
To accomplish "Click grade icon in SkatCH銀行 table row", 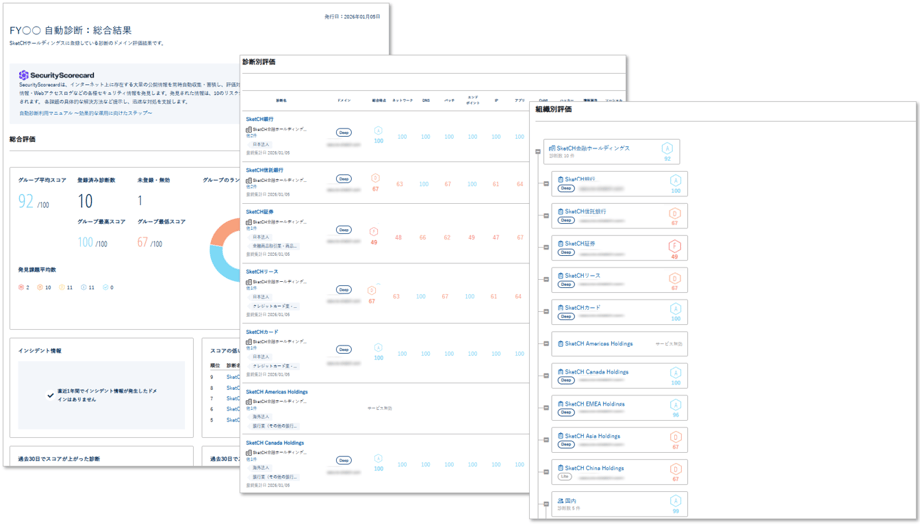I will coord(378,130).
